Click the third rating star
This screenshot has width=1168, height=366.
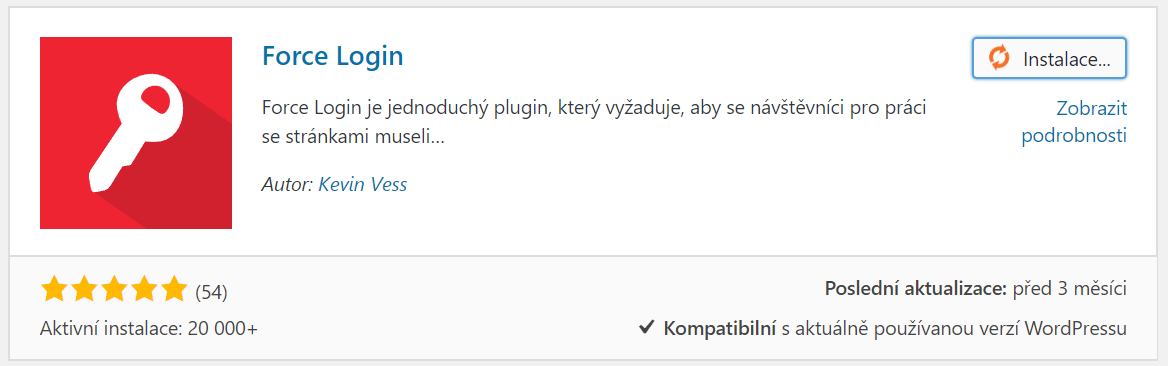pos(113,288)
